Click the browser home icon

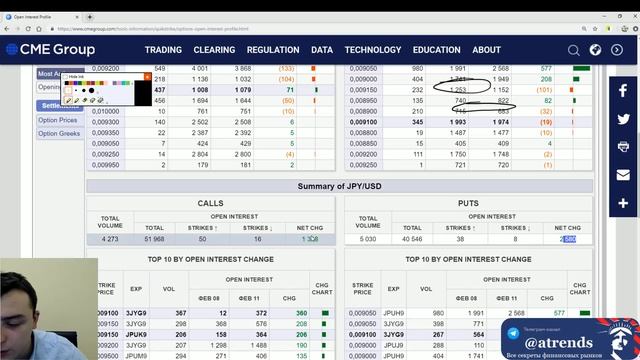tap(39, 29)
